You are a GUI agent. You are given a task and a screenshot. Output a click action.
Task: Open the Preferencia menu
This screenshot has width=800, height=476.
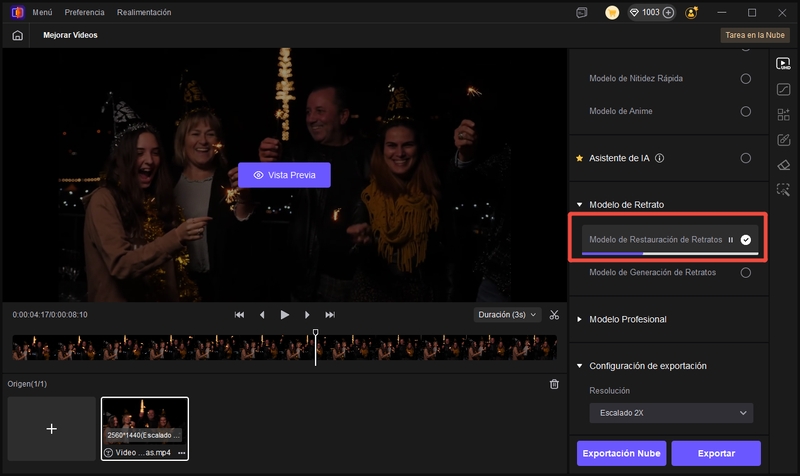click(84, 12)
